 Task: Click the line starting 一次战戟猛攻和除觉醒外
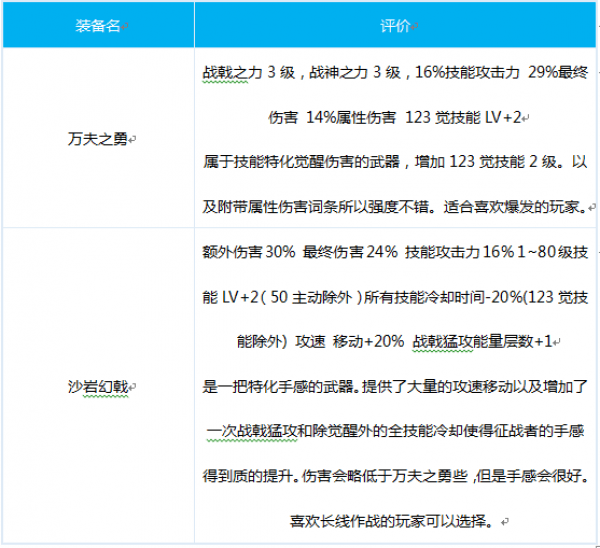pos(395,431)
